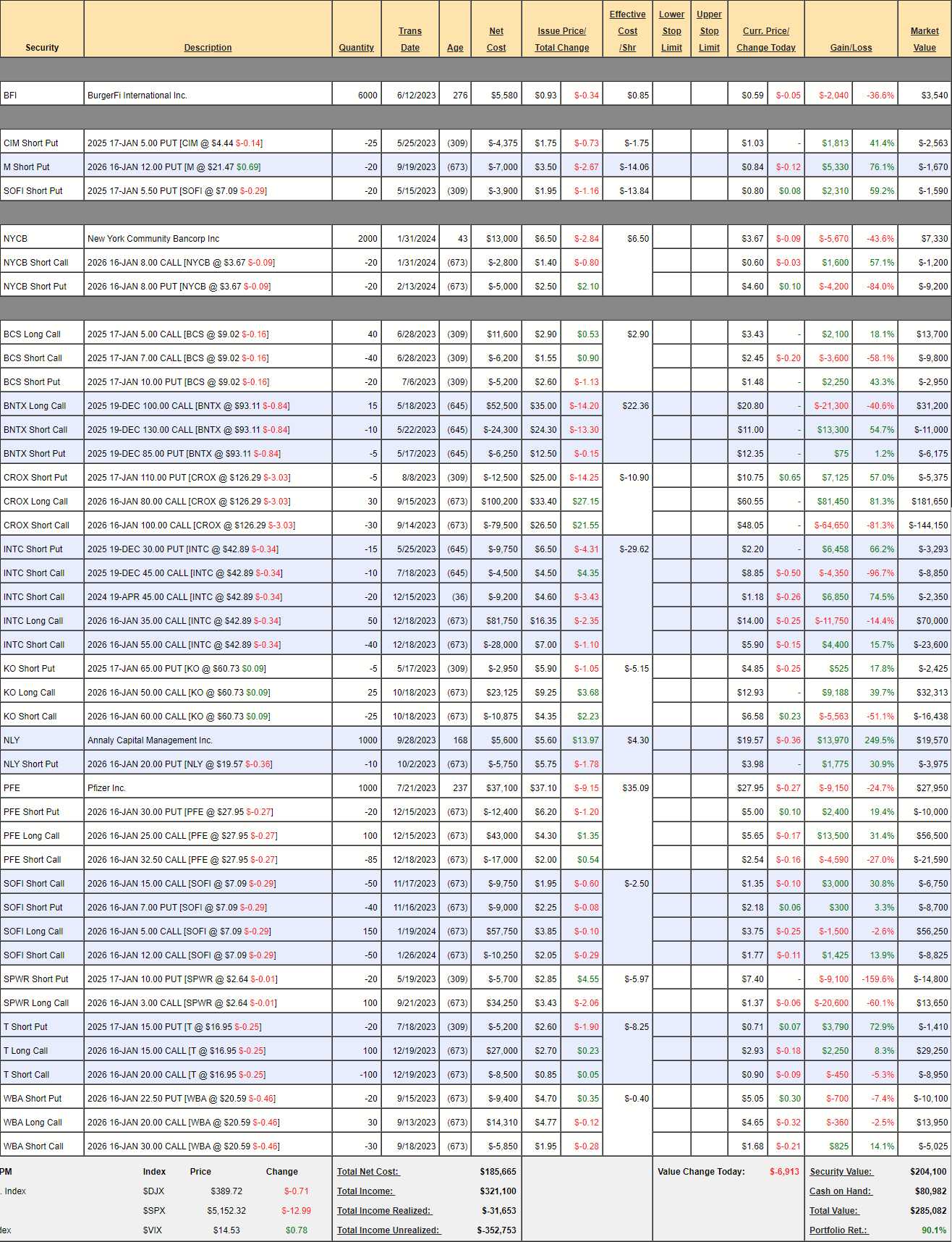
Task: Select the Portfolio Ret. label
Action: 838,1230
